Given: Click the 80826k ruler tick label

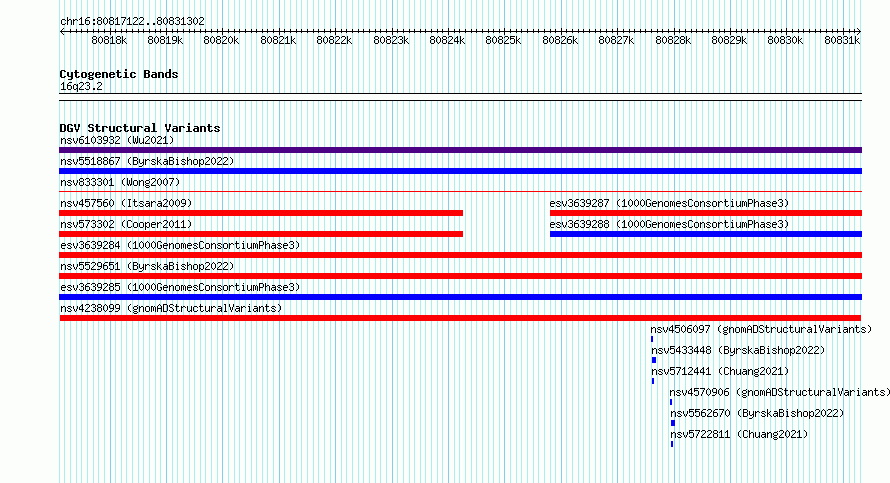Looking at the screenshot, I should tap(560, 40).
